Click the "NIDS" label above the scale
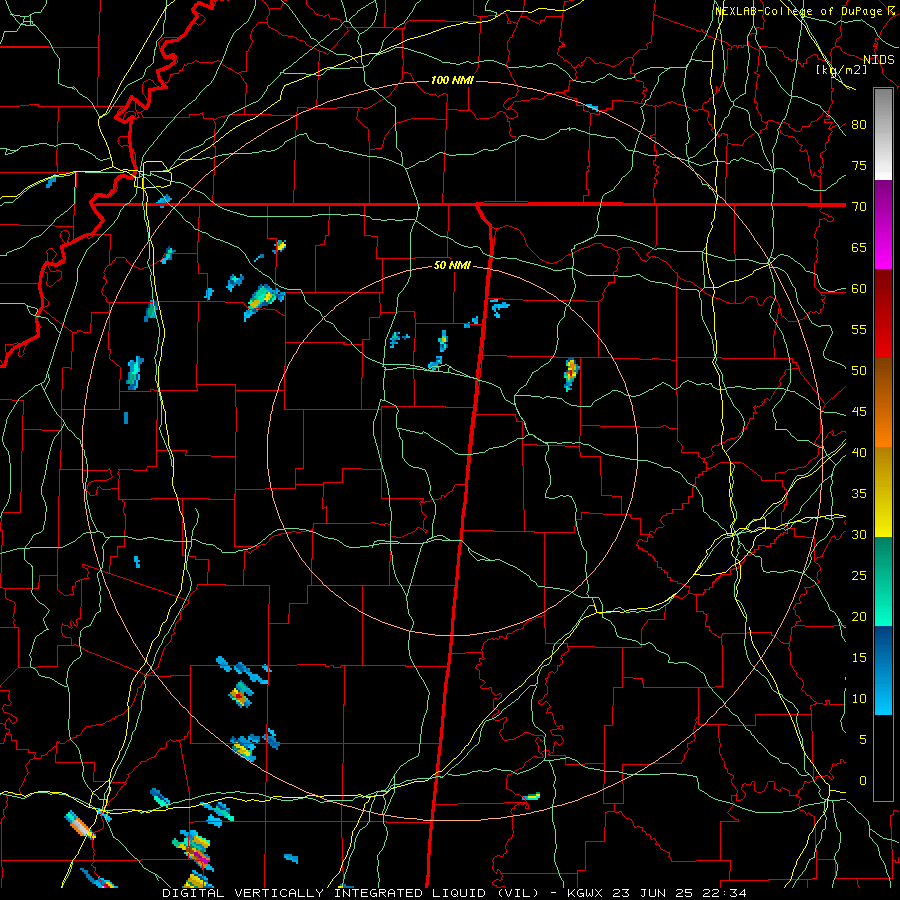900x900 pixels. point(879,60)
